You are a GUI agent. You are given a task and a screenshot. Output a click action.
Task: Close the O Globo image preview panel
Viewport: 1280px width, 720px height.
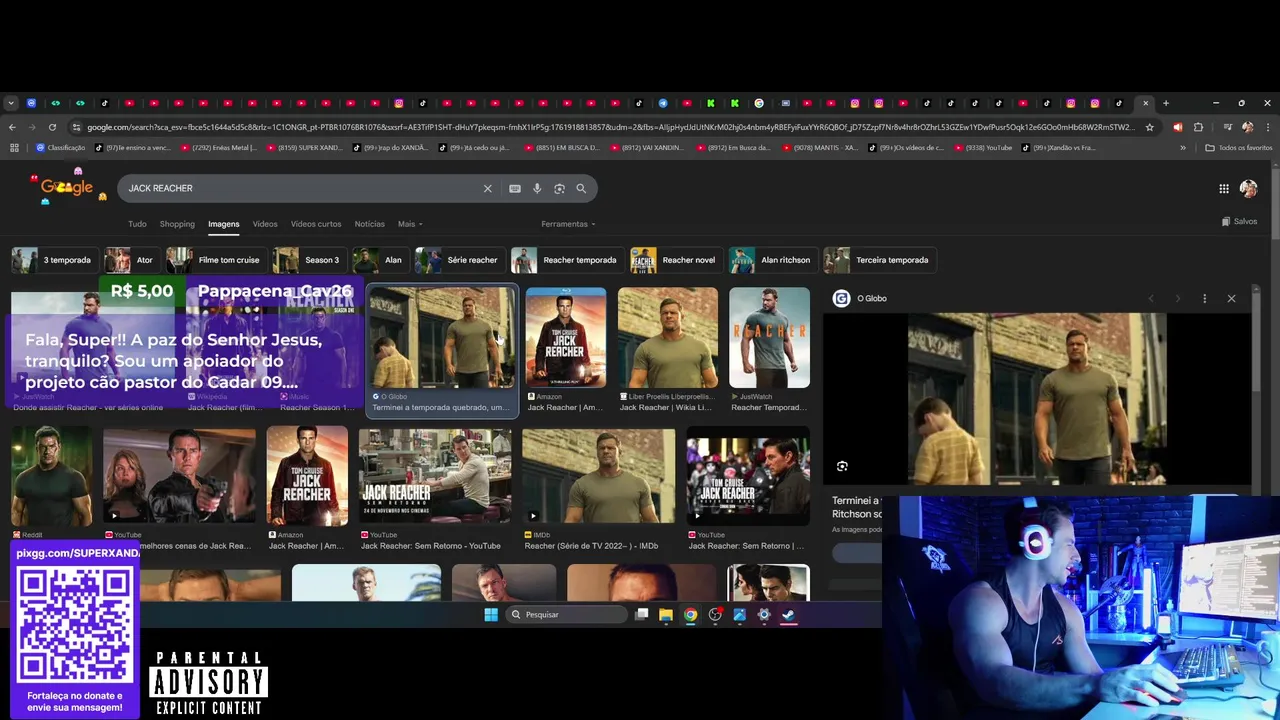(1231, 298)
